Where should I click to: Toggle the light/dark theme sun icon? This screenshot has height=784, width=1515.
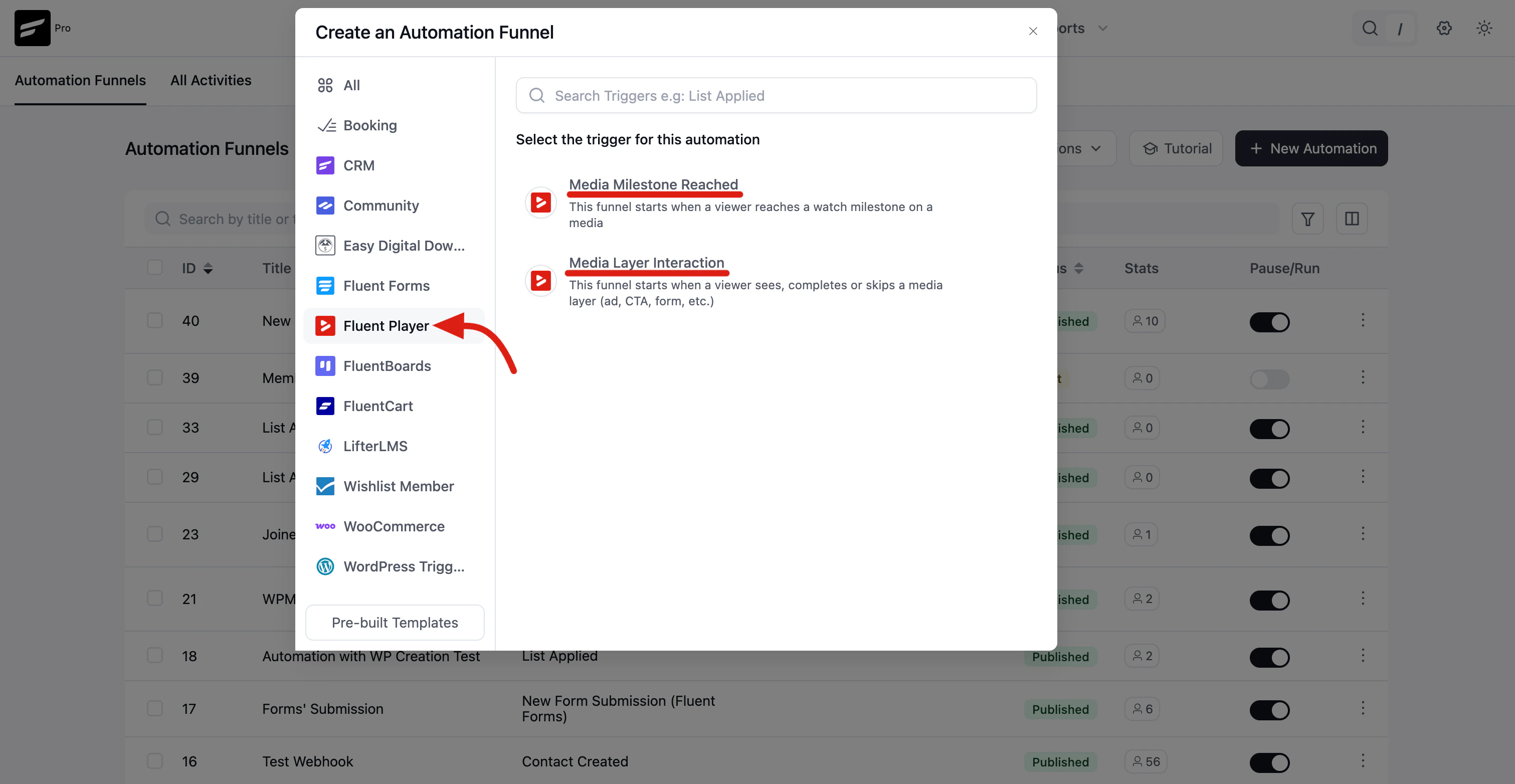point(1484,28)
